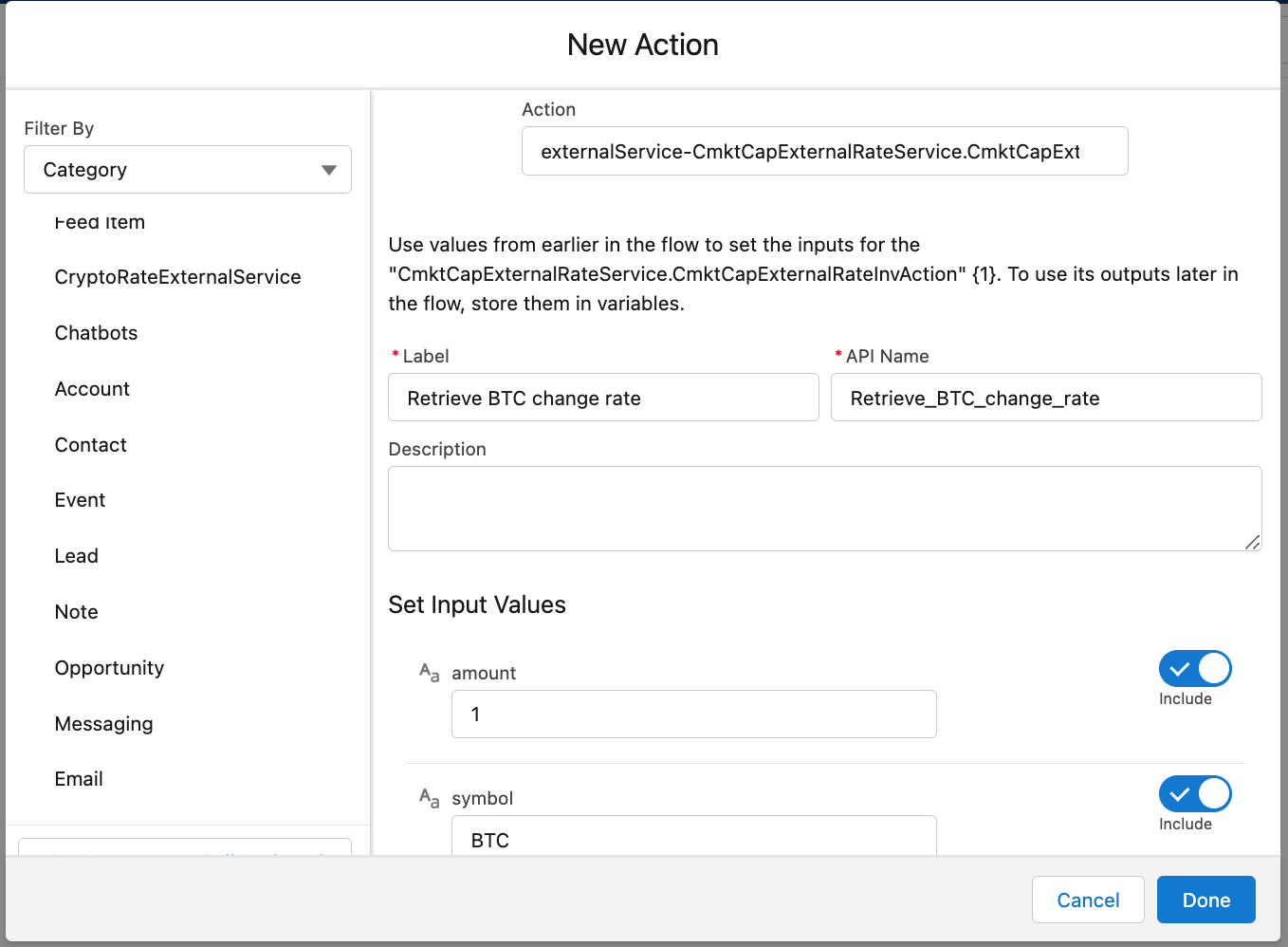Screen dimensions: 1288x947
Task: Click the text type icon beside amount
Action: tap(429, 673)
